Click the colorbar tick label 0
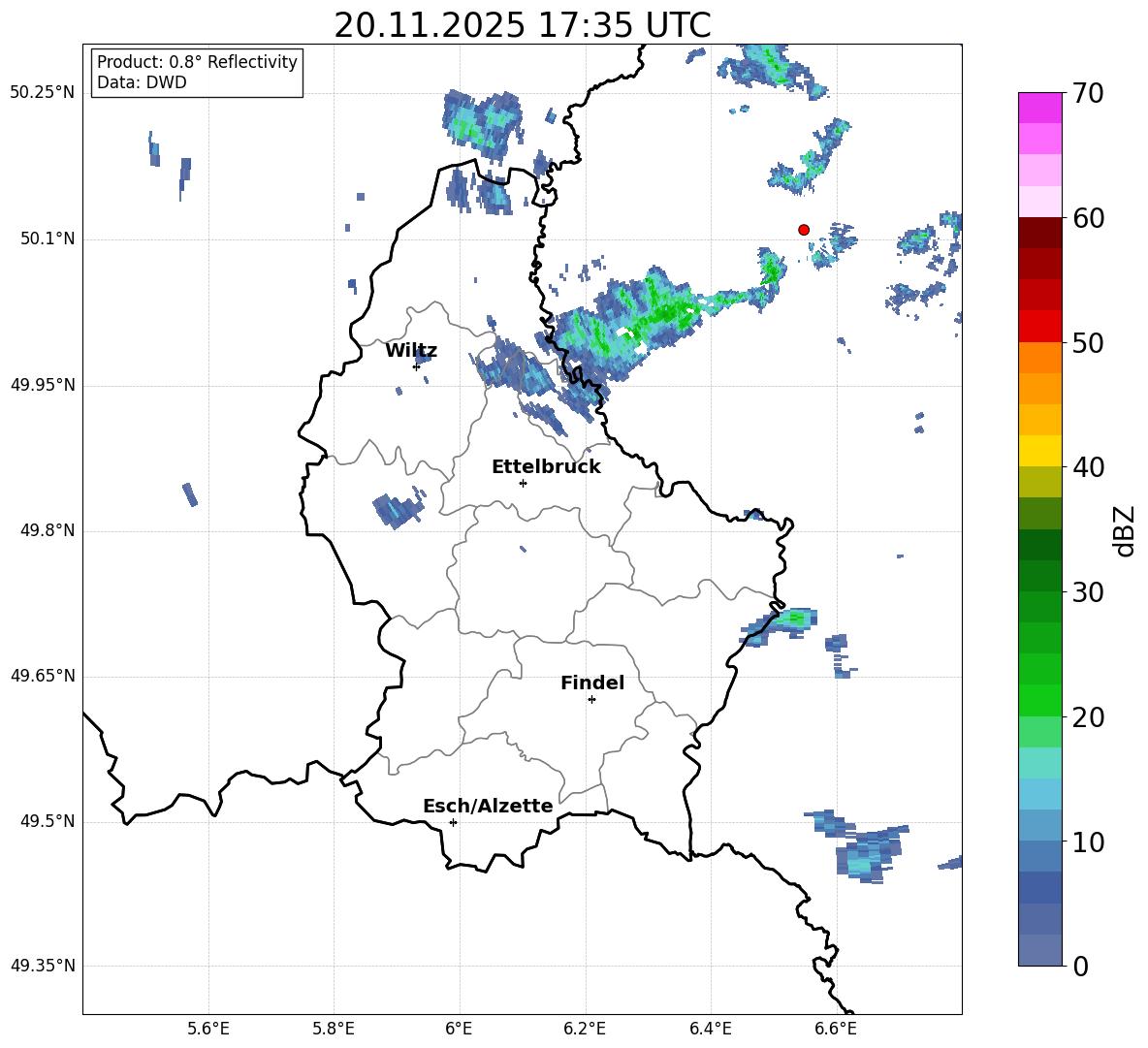The width and height of the screenshot is (1148, 1048). (1081, 966)
